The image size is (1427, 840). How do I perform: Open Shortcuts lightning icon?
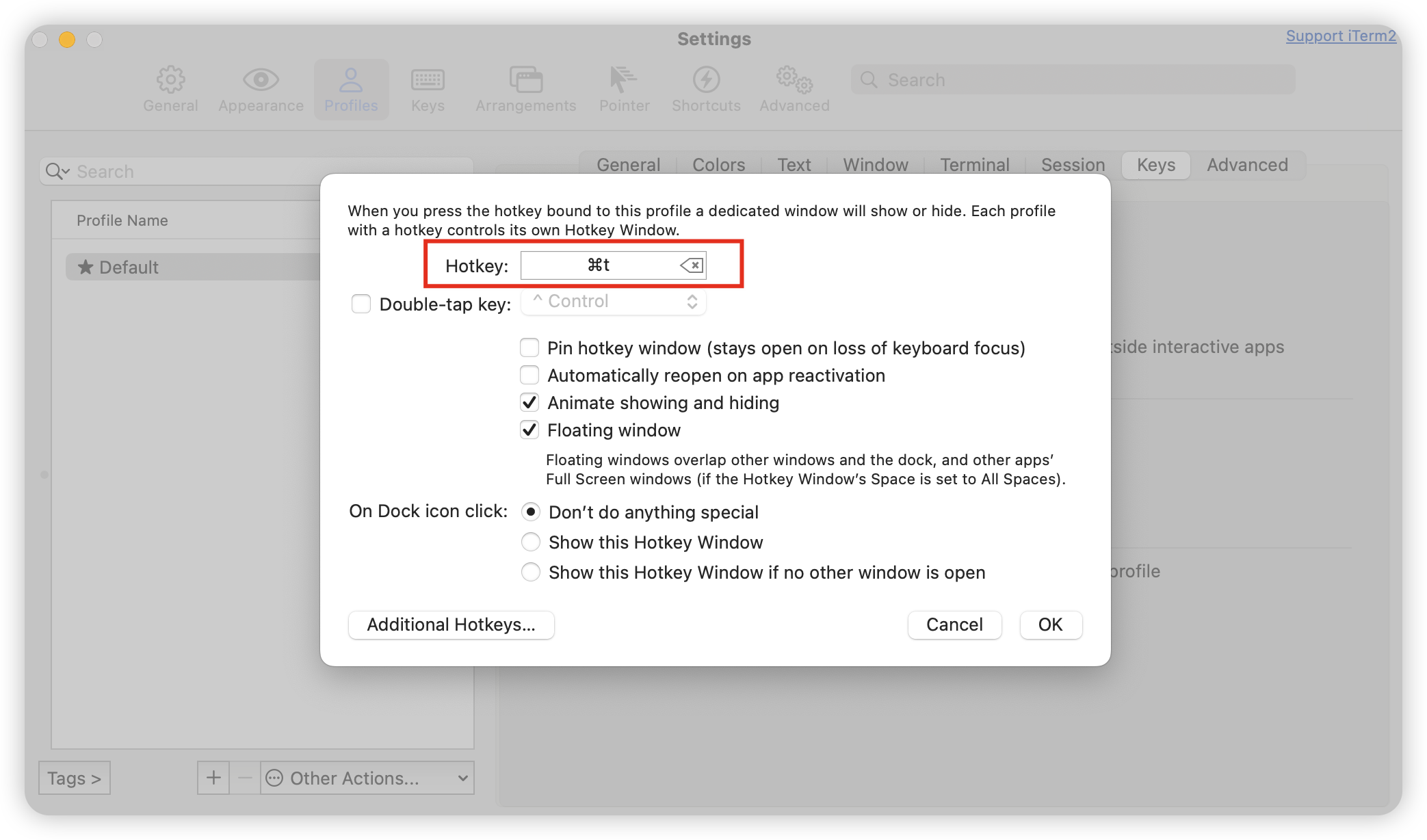(x=706, y=80)
